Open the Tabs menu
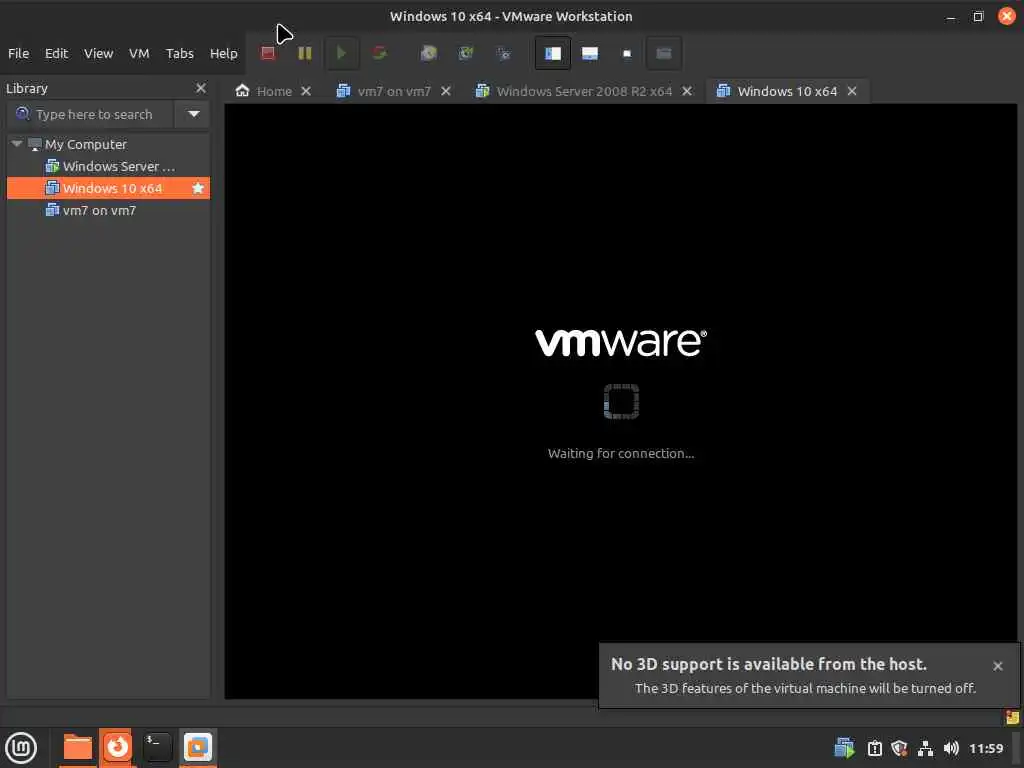Image resolution: width=1024 pixels, height=768 pixels. pyautogui.click(x=180, y=54)
